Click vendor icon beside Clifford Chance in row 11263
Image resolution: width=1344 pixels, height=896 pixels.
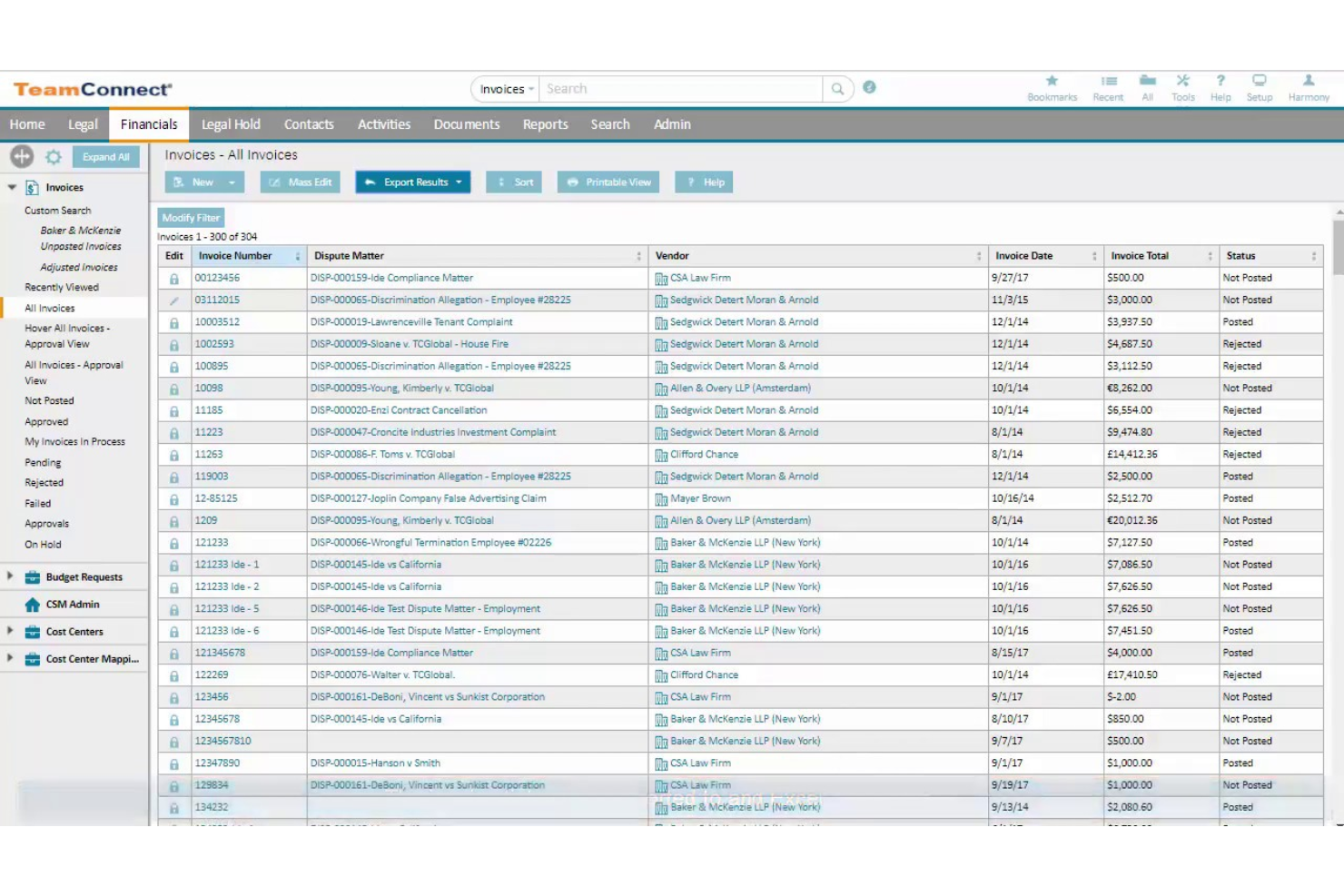pos(661,455)
